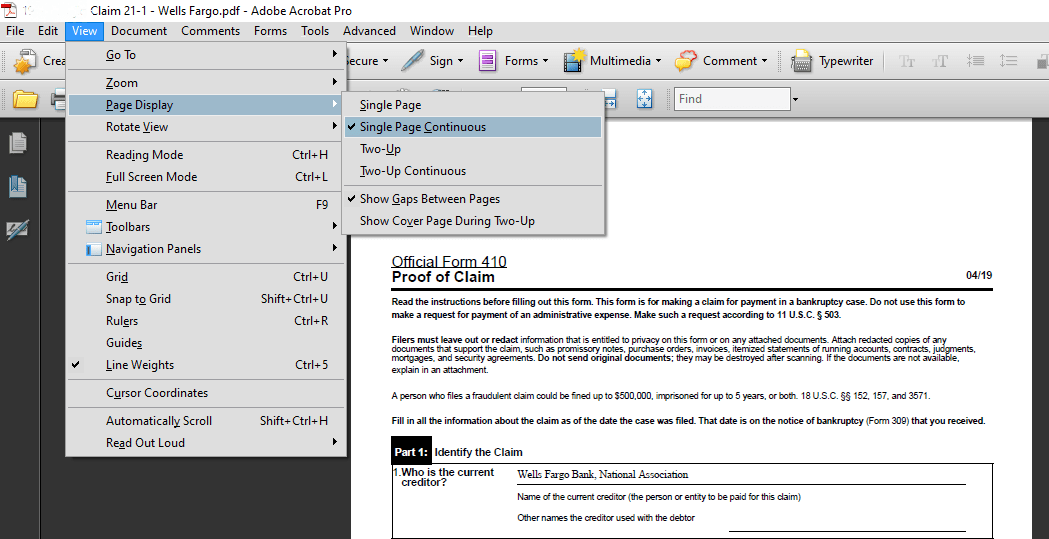This screenshot has height=539, width=1049.
Task: Open the Comment dropdown arrow
Action: click(x=765, y=61)
